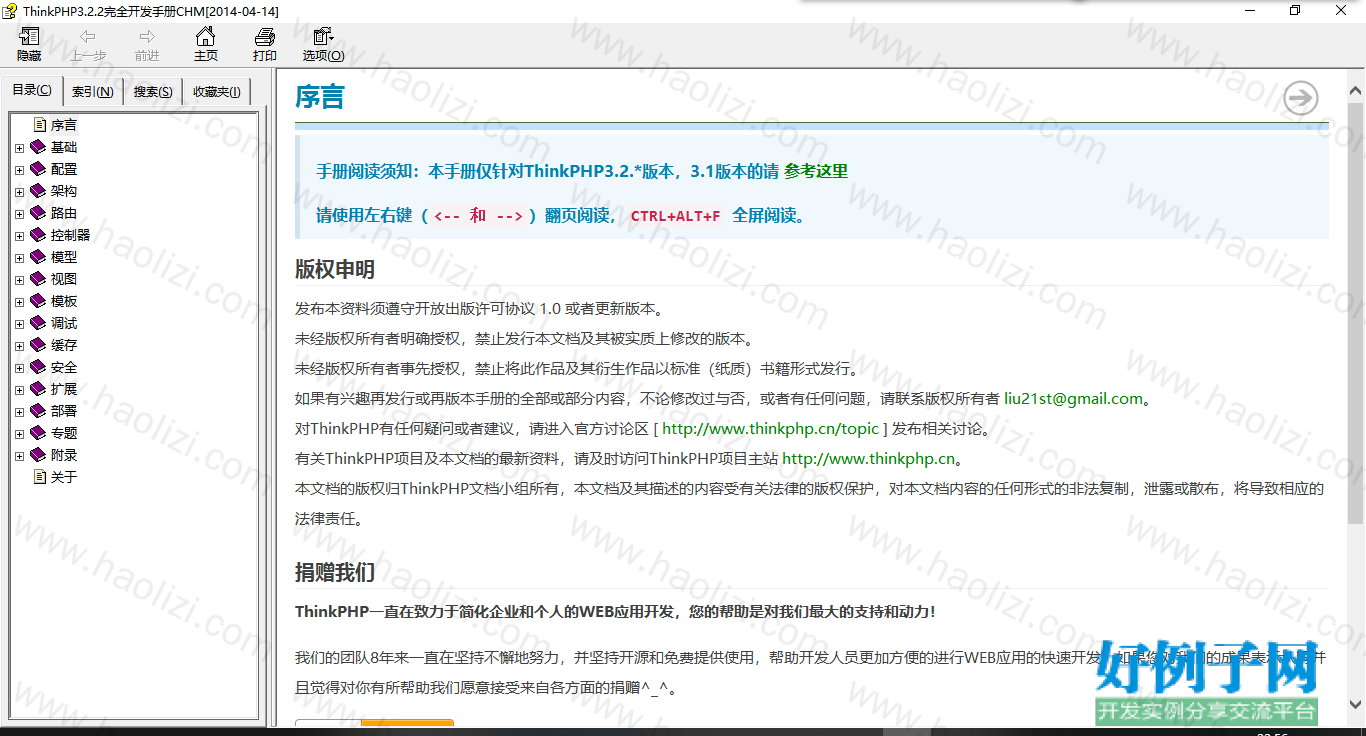Expand the 调试 tree node
1366x736 pixels.
pyautogui.click(x=19, y=324)
